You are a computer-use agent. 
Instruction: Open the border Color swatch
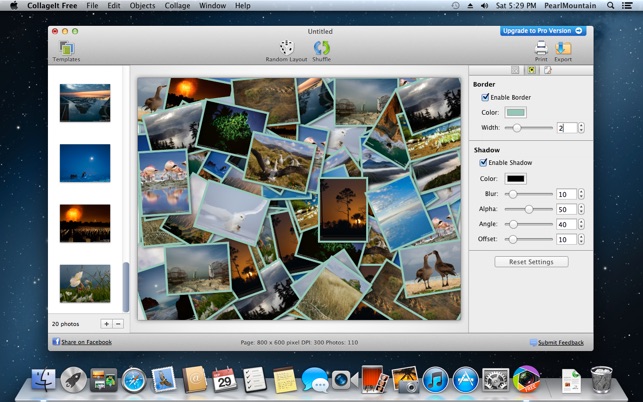pyautogui.click(x=515, y=112)
